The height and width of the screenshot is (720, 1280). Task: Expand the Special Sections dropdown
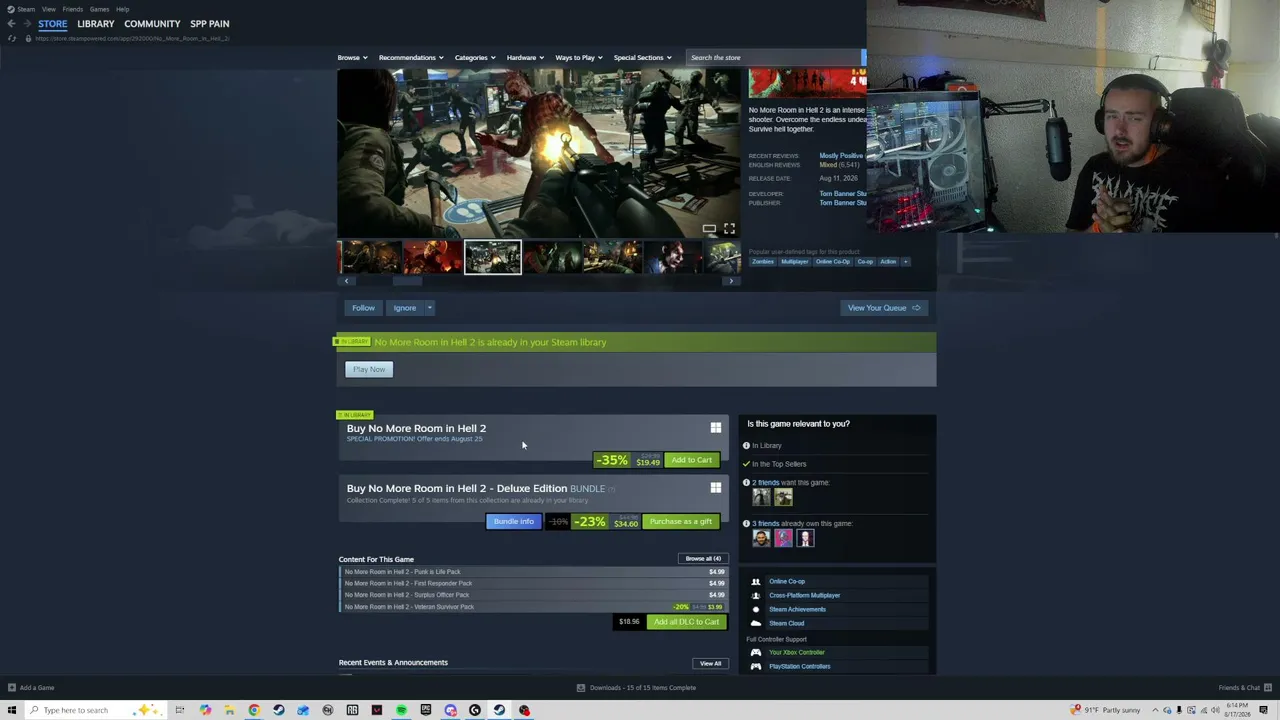click(x=643, y=58)
